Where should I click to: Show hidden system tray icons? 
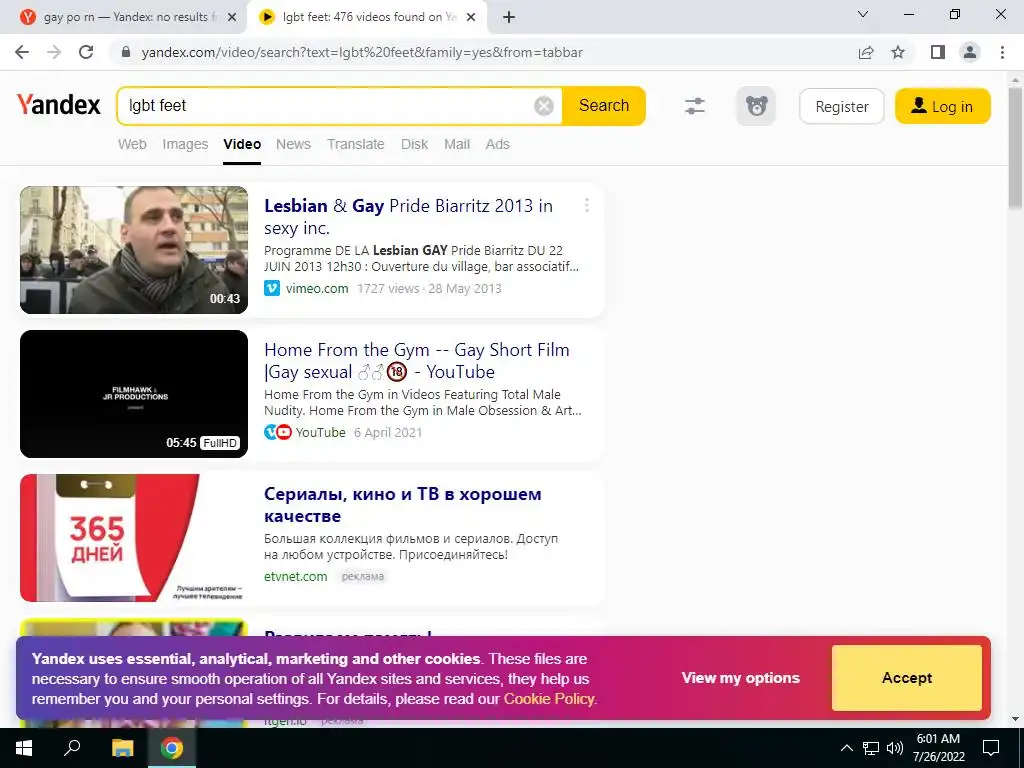(x=846, y=748)
